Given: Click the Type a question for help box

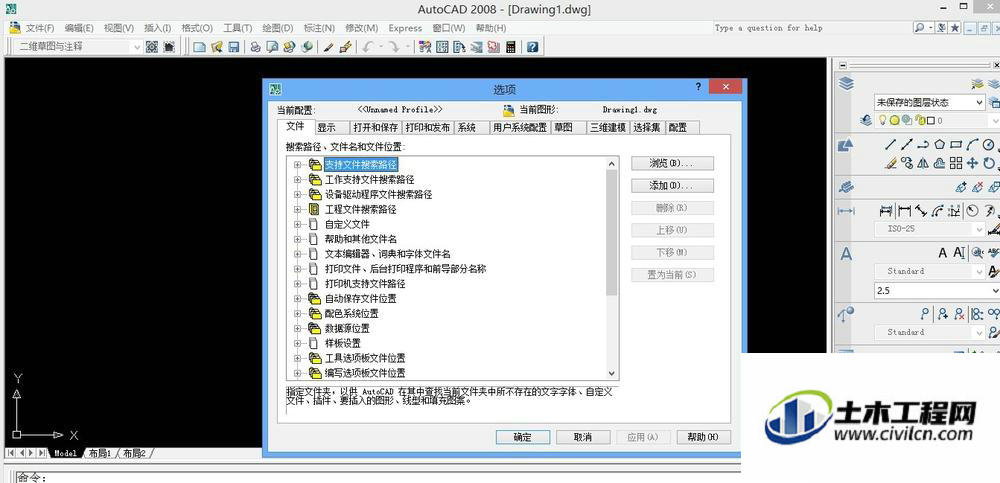Looking at the screenshot, I should [x=811, y=28].
